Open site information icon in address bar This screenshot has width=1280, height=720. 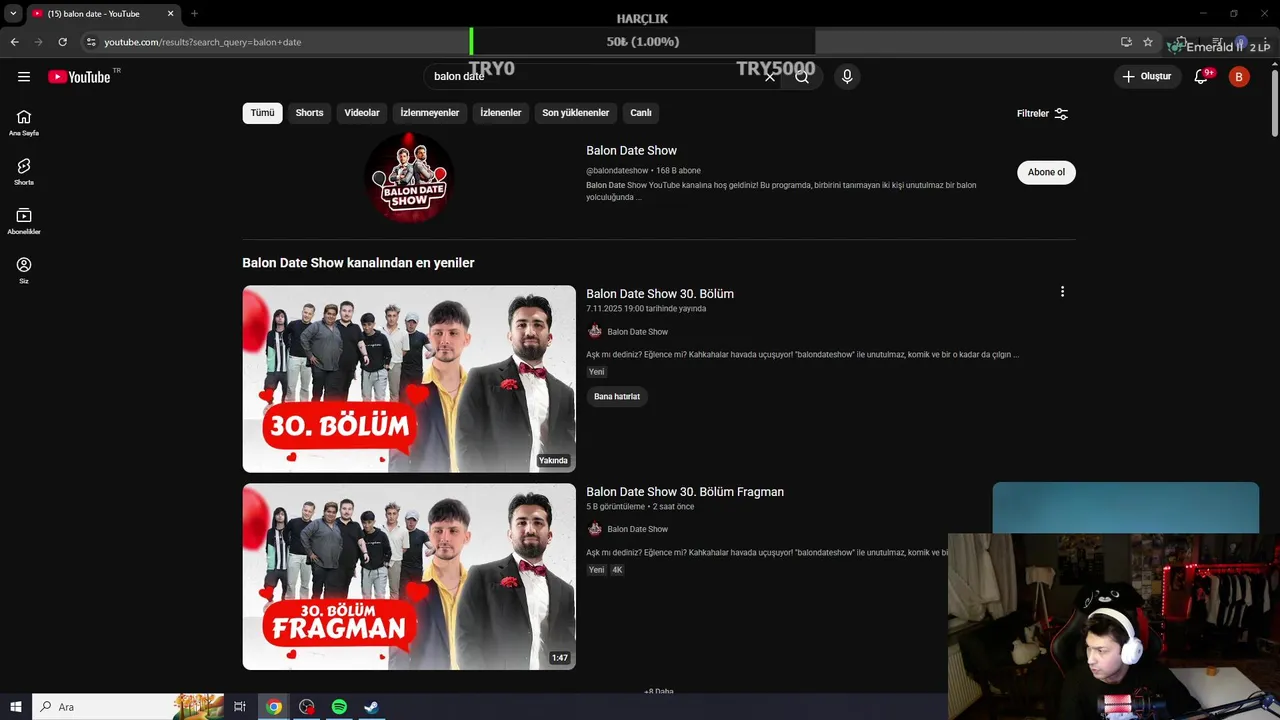pos(91,42)
